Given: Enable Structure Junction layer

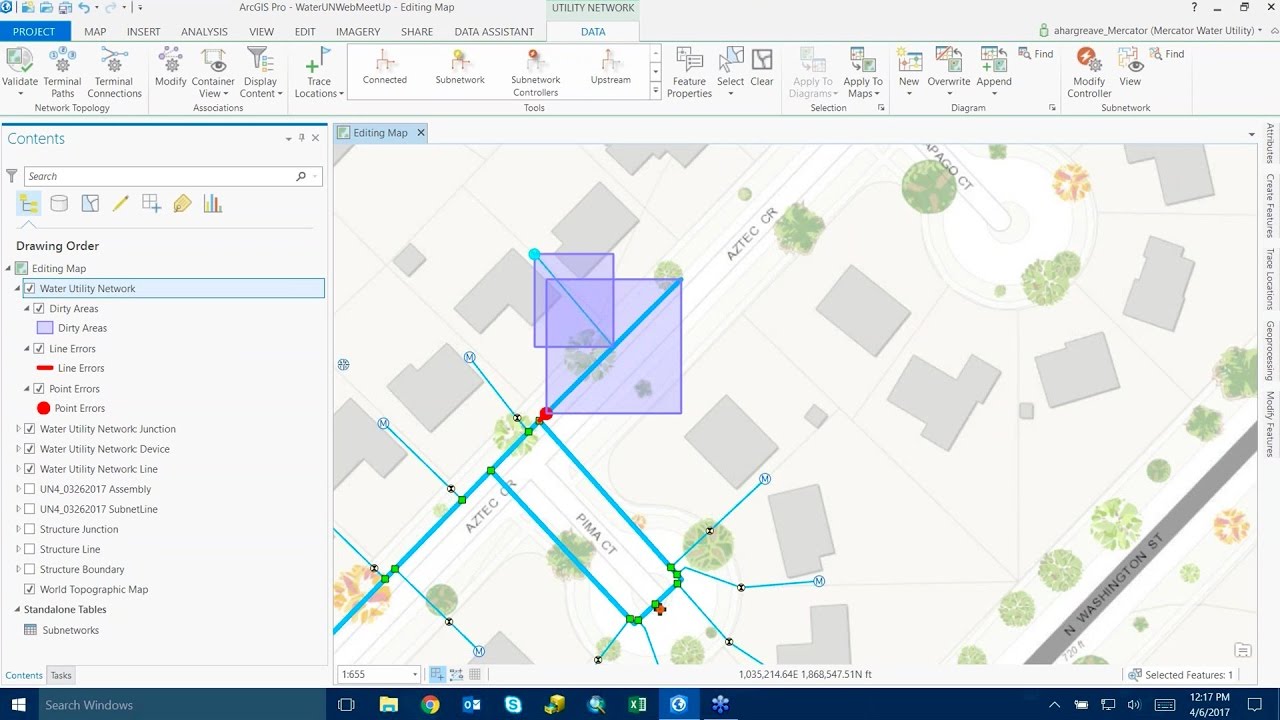Looking at the screenshot, I should [x=30, y=529].
